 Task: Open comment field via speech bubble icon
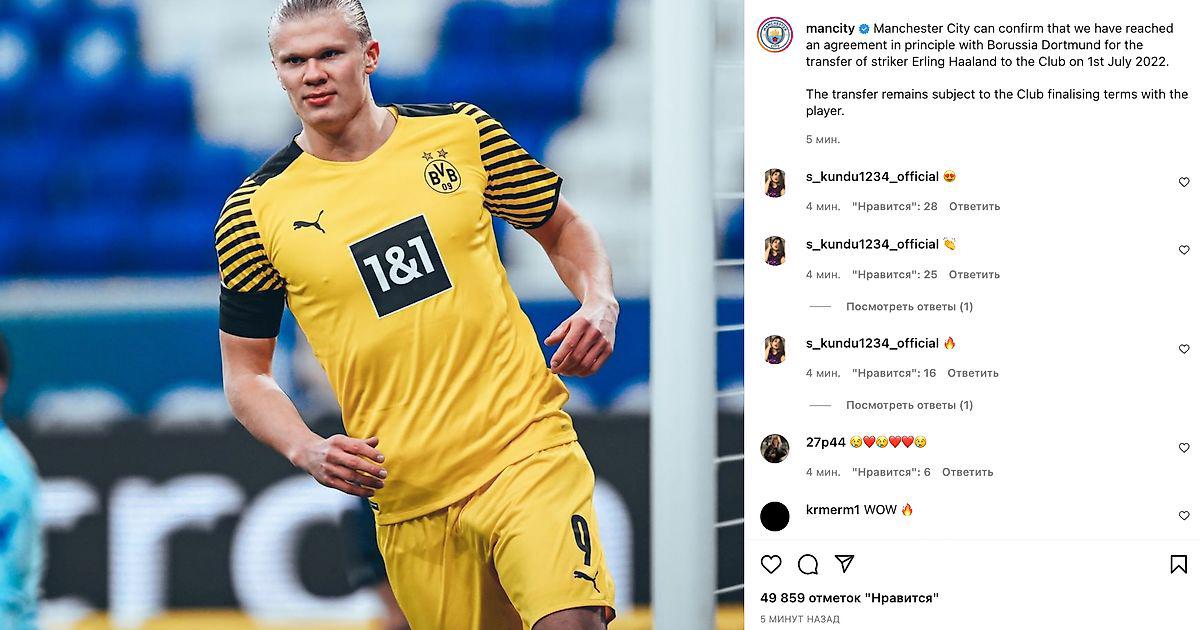click(808, 564)
